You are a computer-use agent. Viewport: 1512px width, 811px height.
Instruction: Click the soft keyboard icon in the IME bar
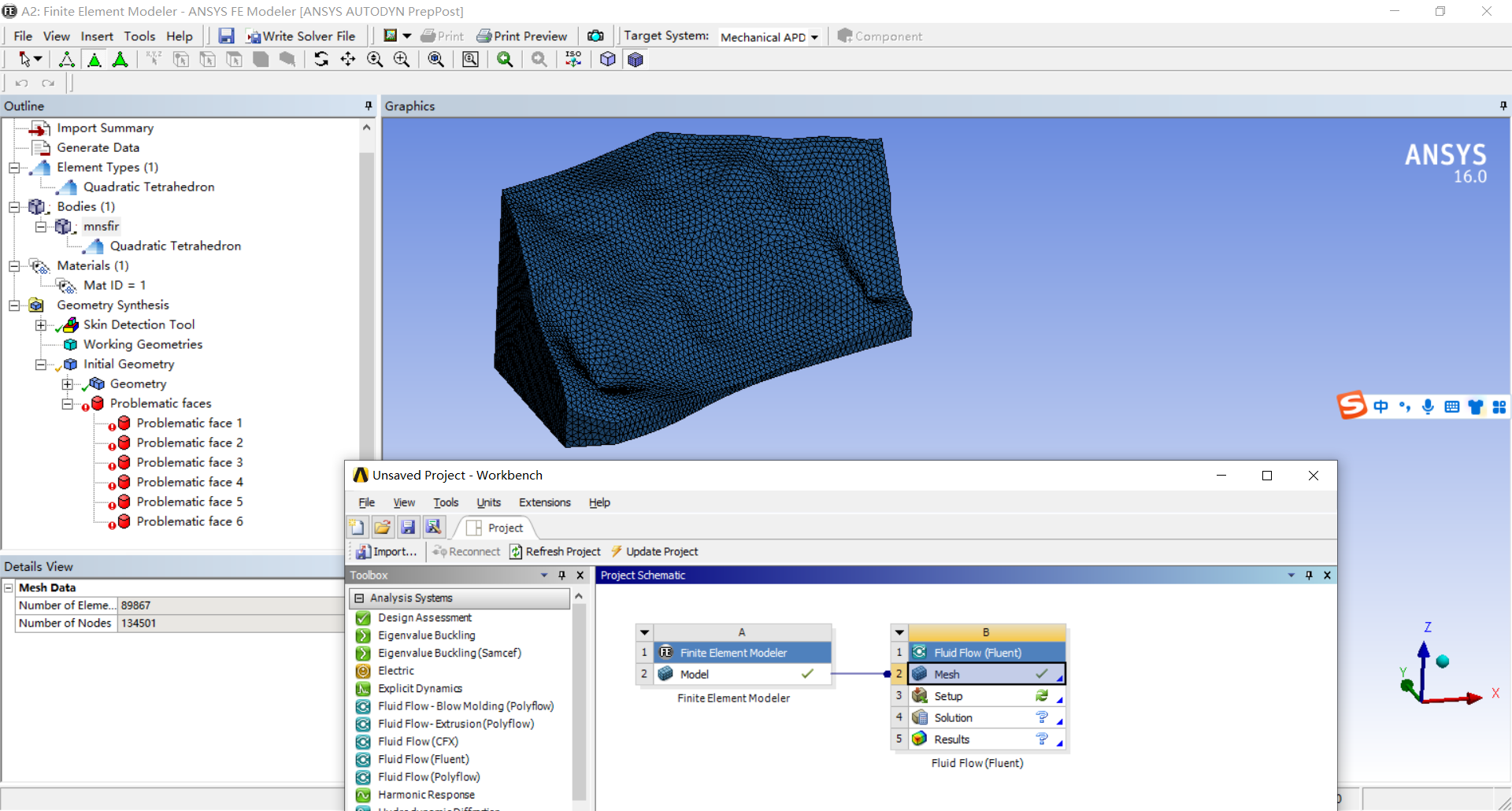click(1452, 407)
